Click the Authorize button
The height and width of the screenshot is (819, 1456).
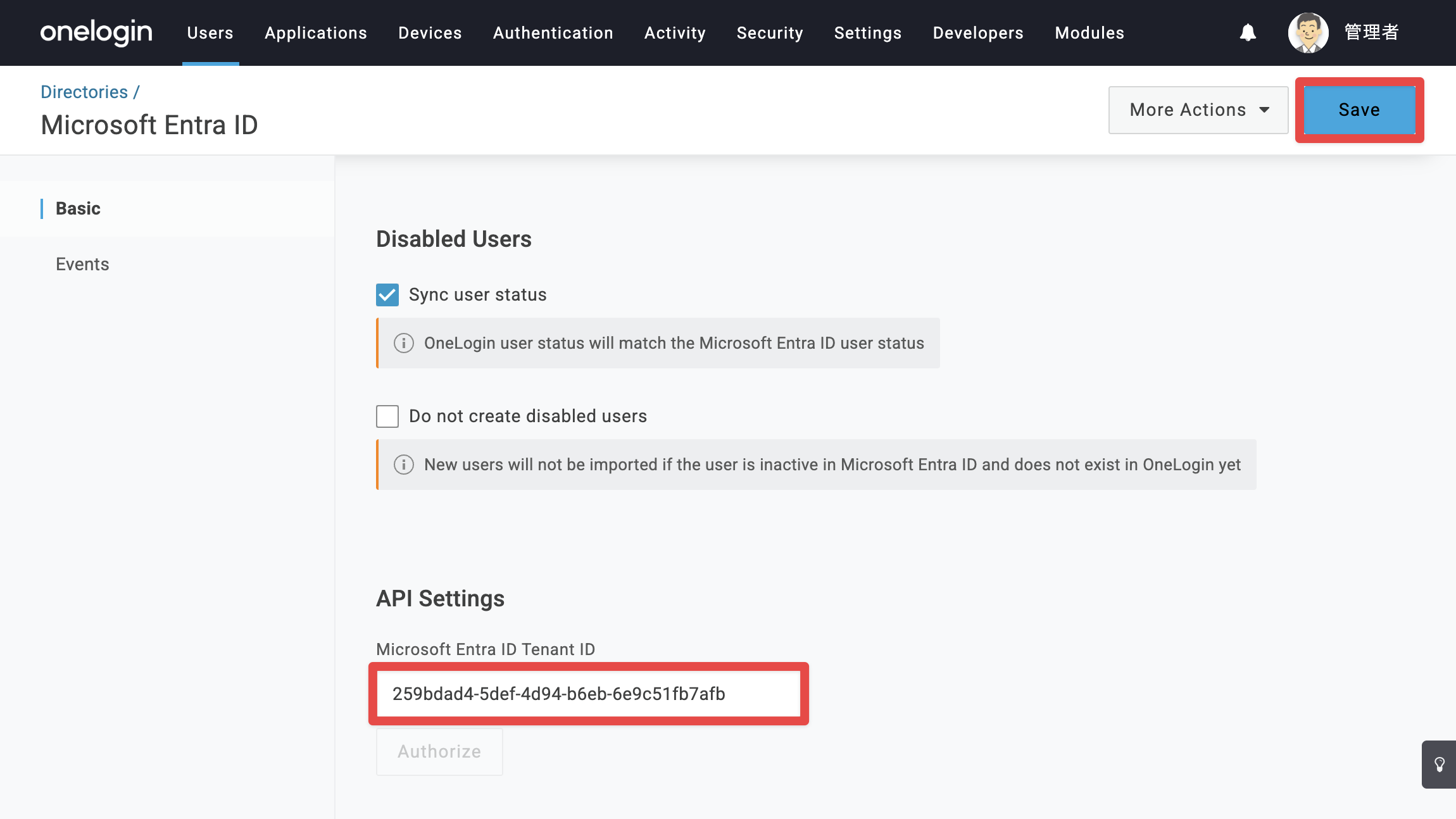(x=439, y=752)
